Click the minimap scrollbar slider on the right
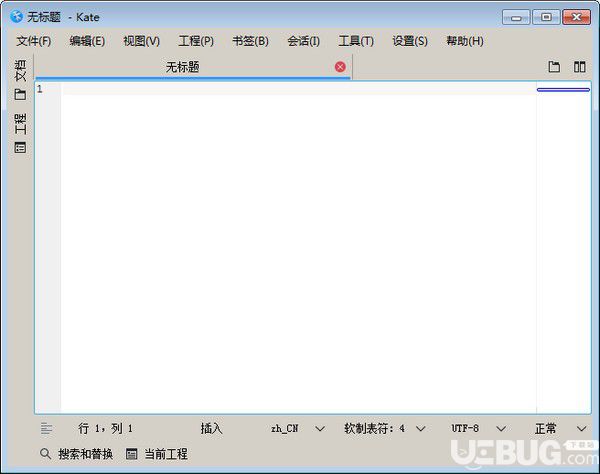 coord(563,90)
